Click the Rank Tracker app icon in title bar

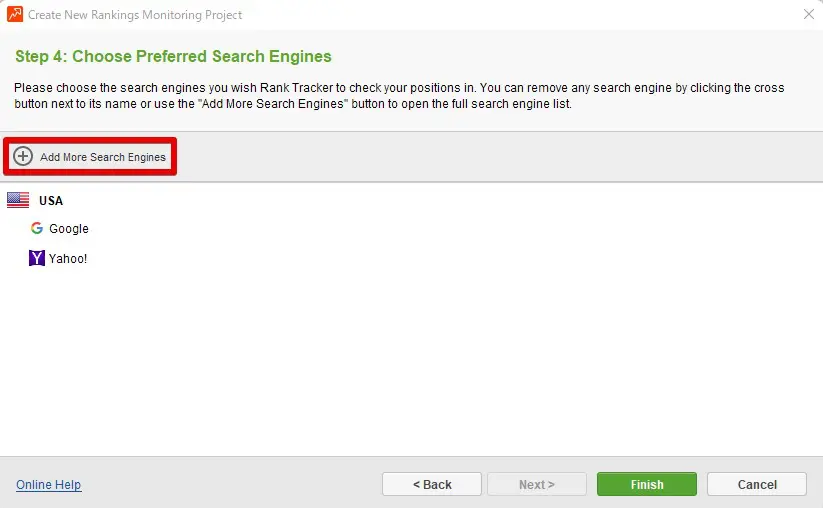[x=14, y=14]
